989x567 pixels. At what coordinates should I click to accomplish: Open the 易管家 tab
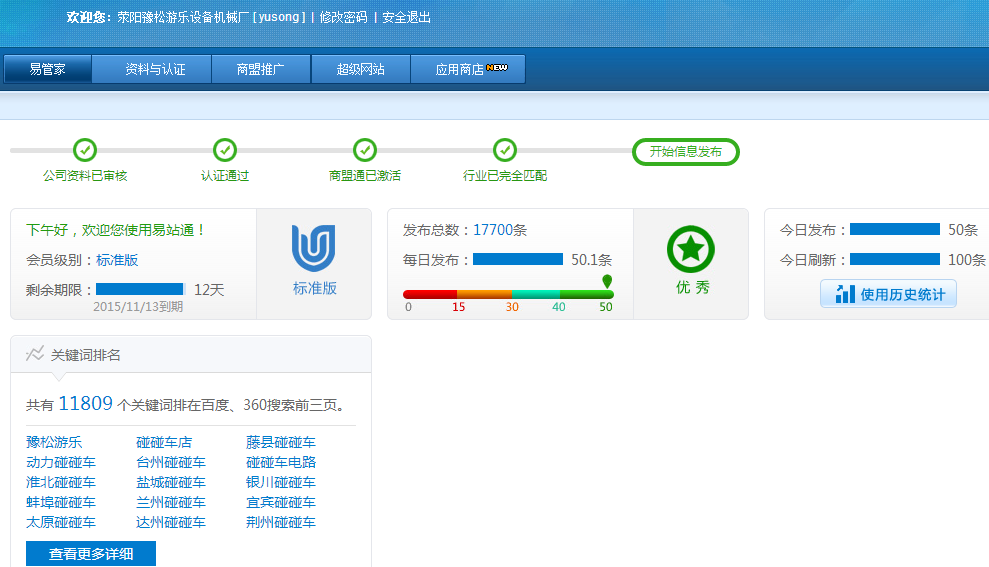(48, 69)
